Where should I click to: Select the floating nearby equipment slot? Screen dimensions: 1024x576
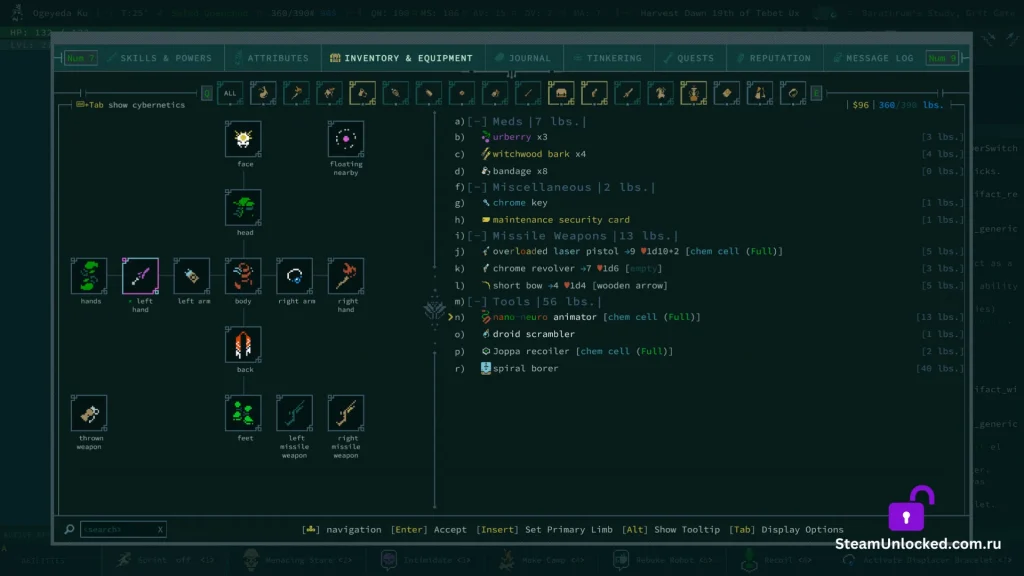[345, 138]
